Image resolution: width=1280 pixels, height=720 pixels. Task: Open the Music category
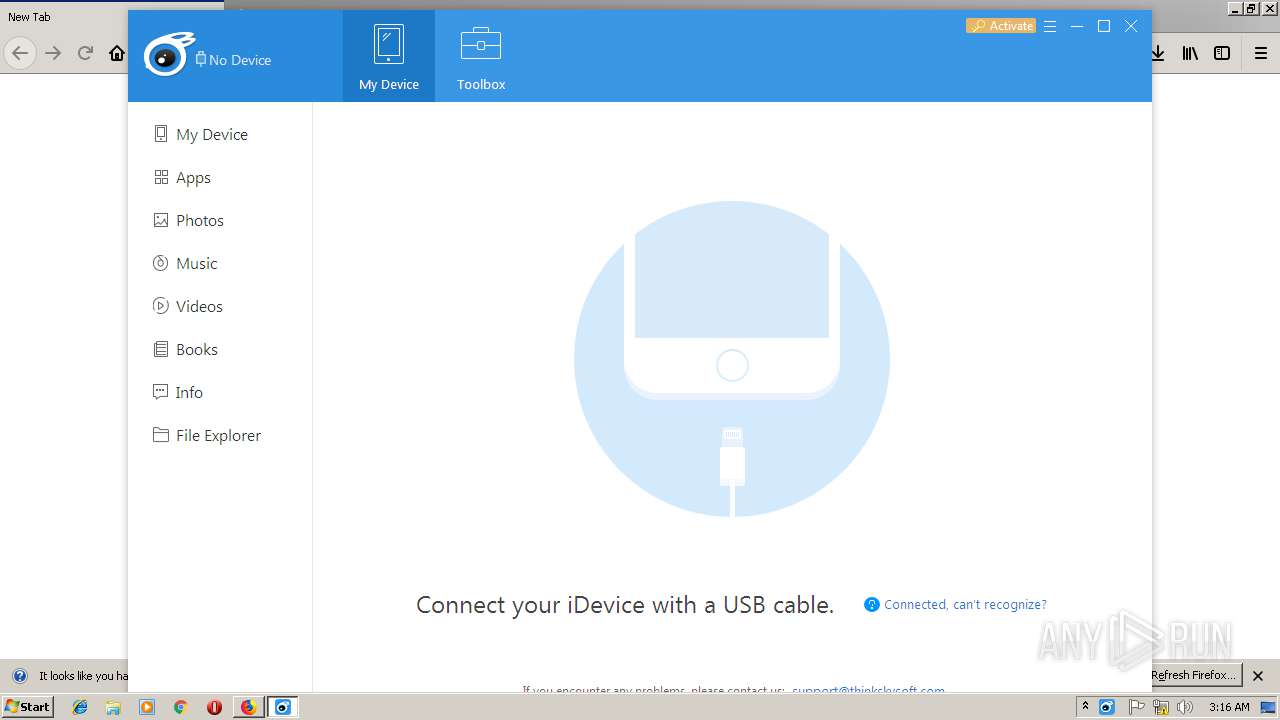point(185,263)
